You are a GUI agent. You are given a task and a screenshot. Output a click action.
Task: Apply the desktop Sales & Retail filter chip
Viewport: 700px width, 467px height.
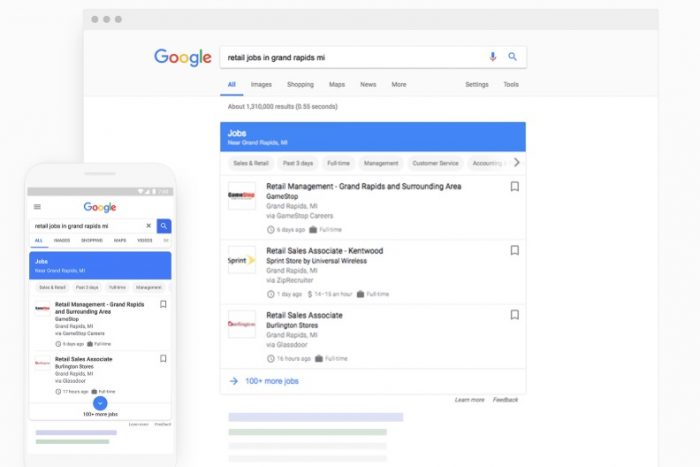pos(251,163)
